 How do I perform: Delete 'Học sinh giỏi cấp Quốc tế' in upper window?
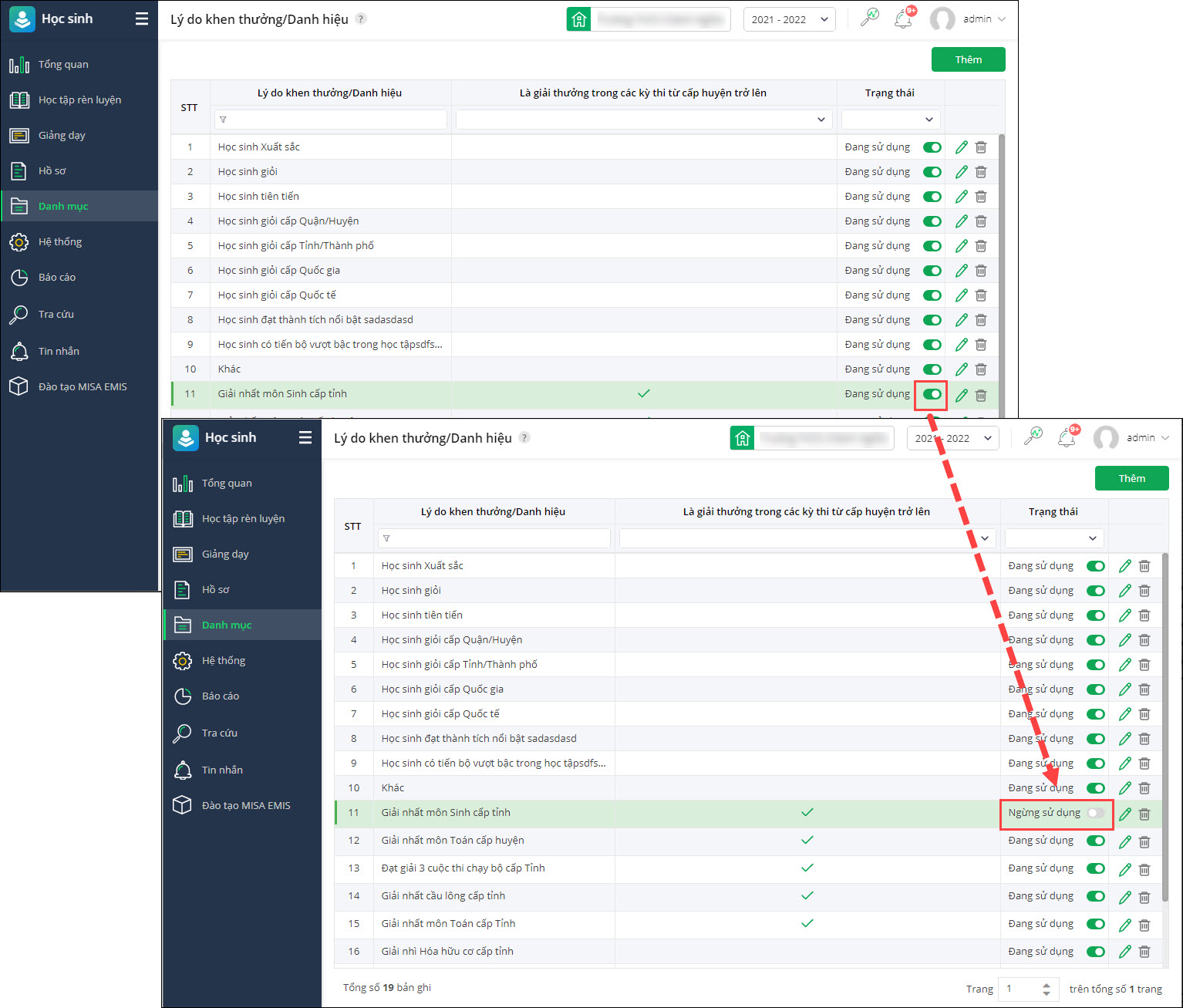point(981,295)
